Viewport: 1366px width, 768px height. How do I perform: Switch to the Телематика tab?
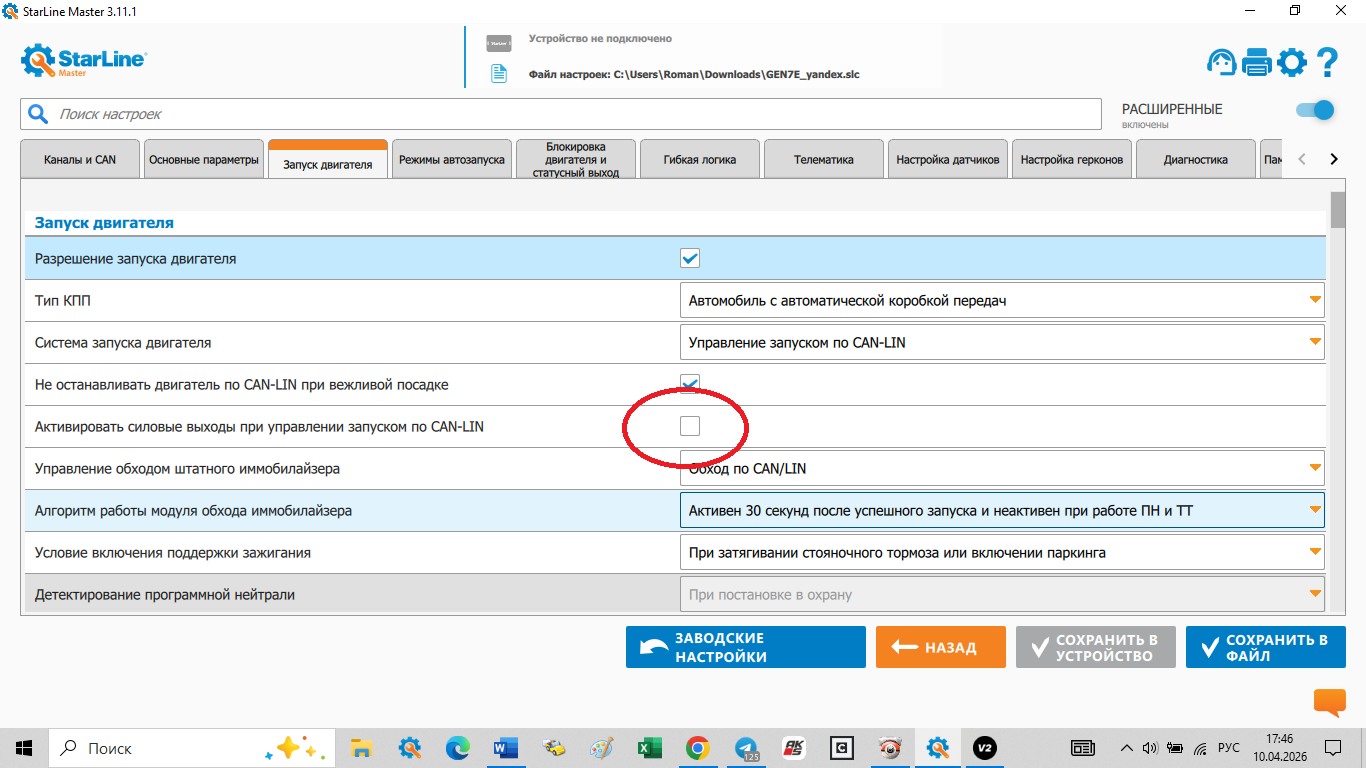pos(823,160)
